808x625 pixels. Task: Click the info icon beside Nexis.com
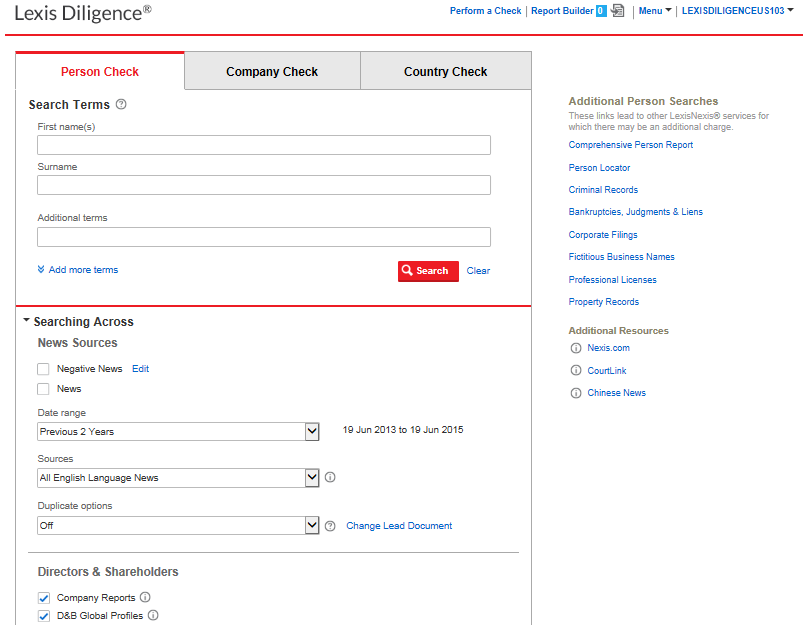(x=576, y=348)
